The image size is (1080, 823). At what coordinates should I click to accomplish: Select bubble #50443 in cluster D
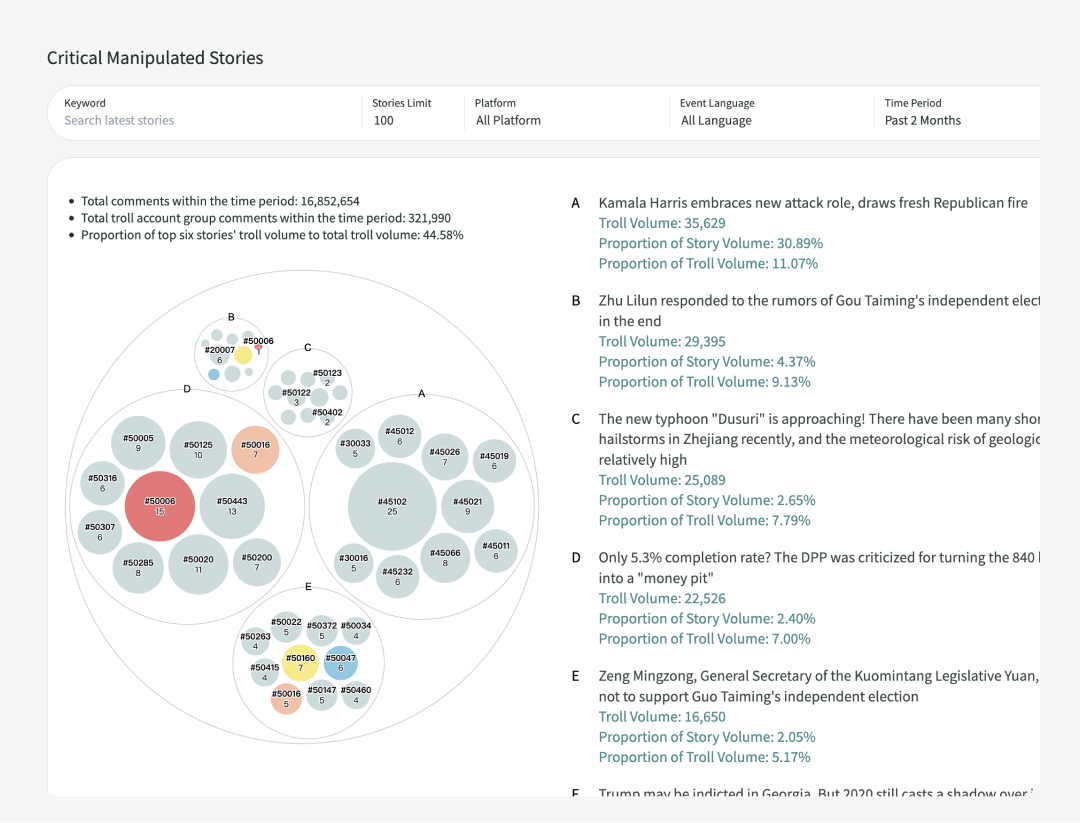point(232,506)
